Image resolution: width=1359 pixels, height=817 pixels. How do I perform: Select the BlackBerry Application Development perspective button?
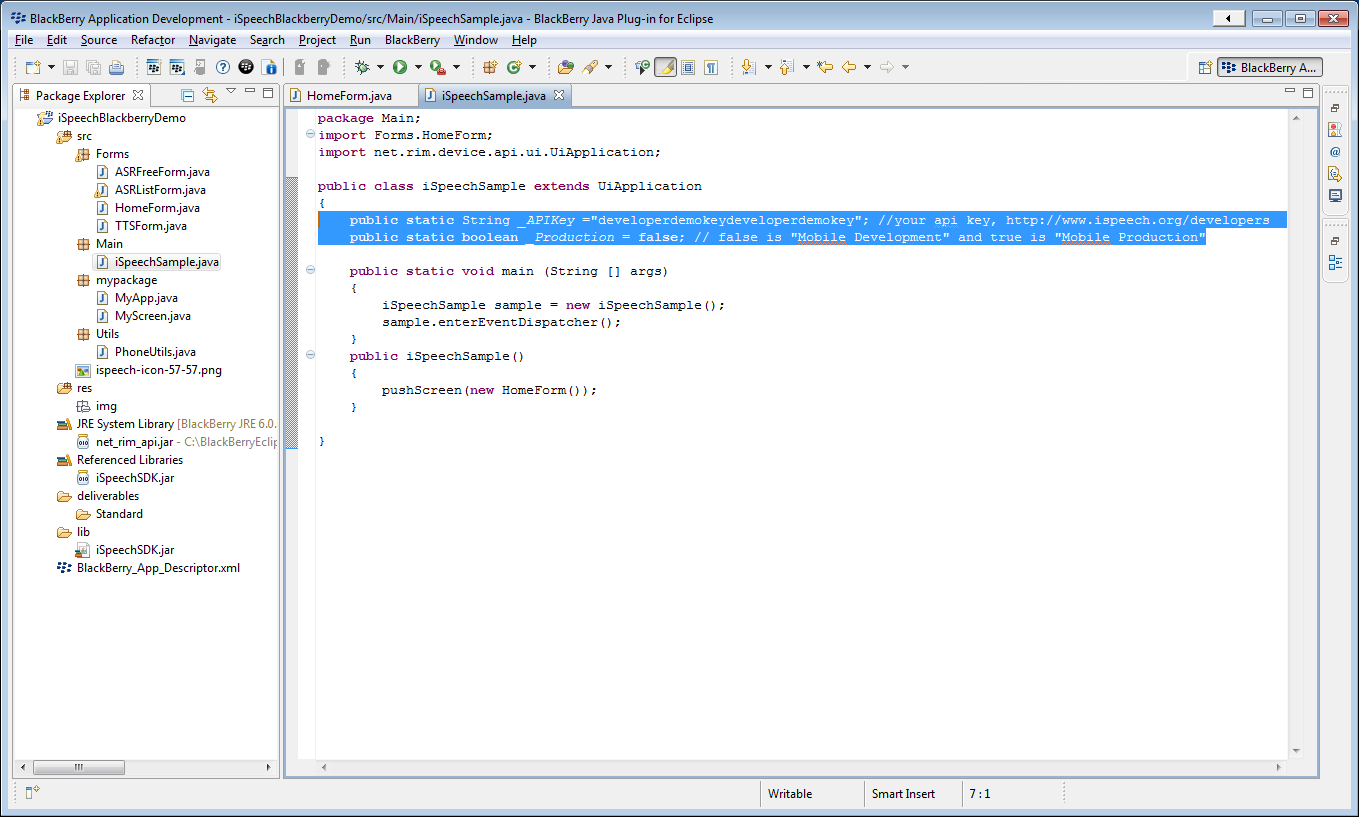tap(1269, 68)
